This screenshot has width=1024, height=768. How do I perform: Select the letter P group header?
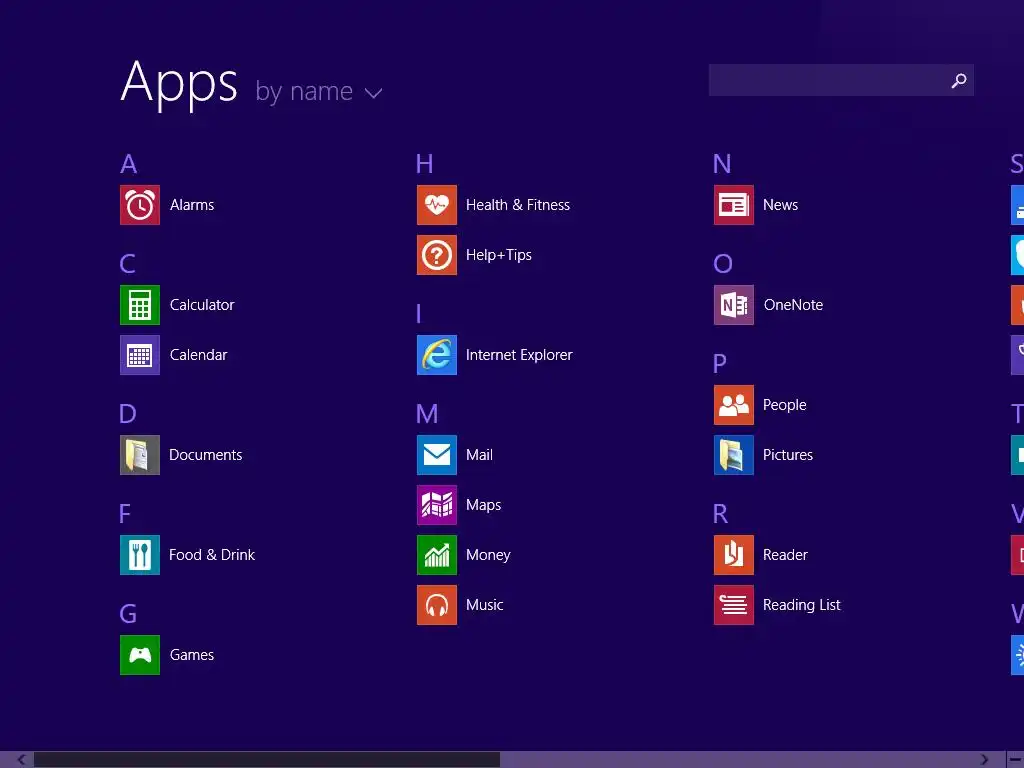pyautogui.click(x=720, y=364)
